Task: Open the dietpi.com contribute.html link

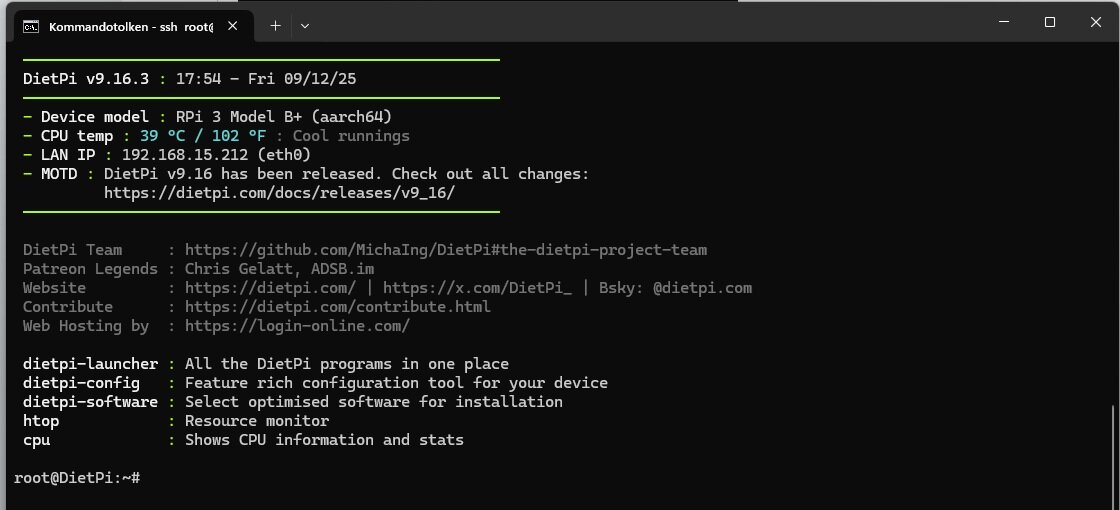Action: pyautogui.click(x=337, y=307)
